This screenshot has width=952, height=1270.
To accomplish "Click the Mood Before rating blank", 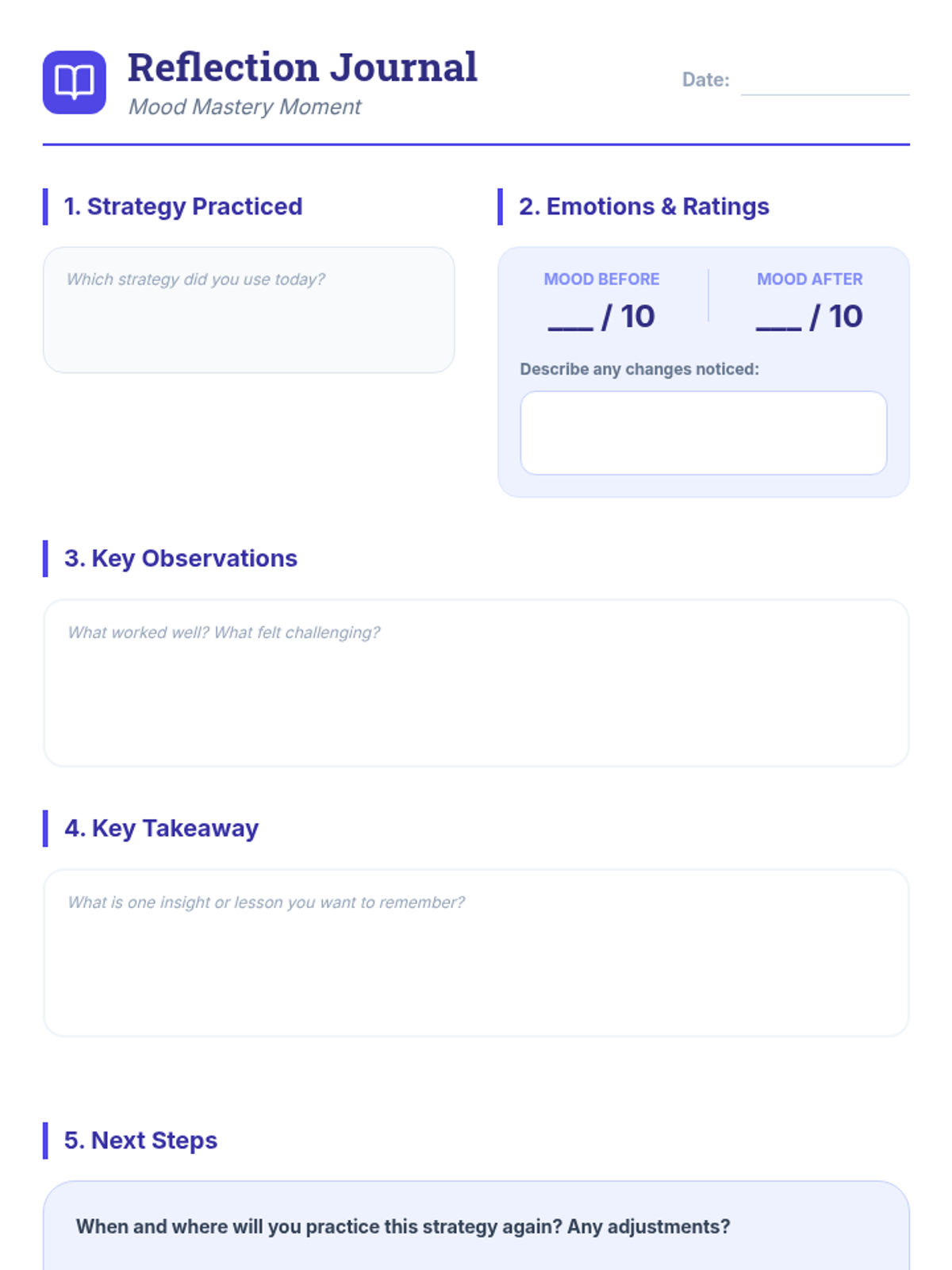I will (570, 318).
